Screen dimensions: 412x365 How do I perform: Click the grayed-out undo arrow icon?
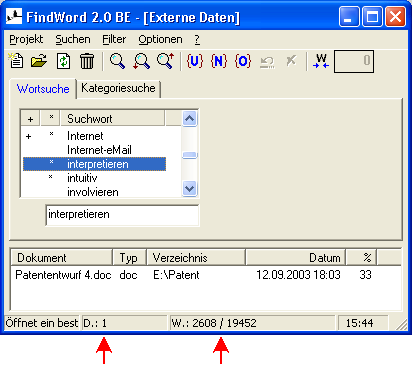(267, 62)
